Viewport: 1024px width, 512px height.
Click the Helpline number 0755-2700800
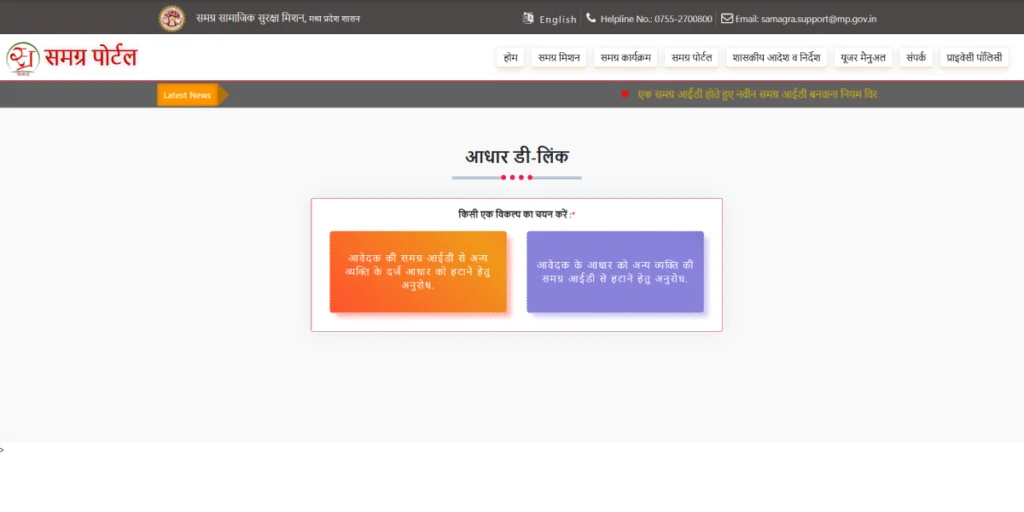pyautogui.click(x=656, y=19)
